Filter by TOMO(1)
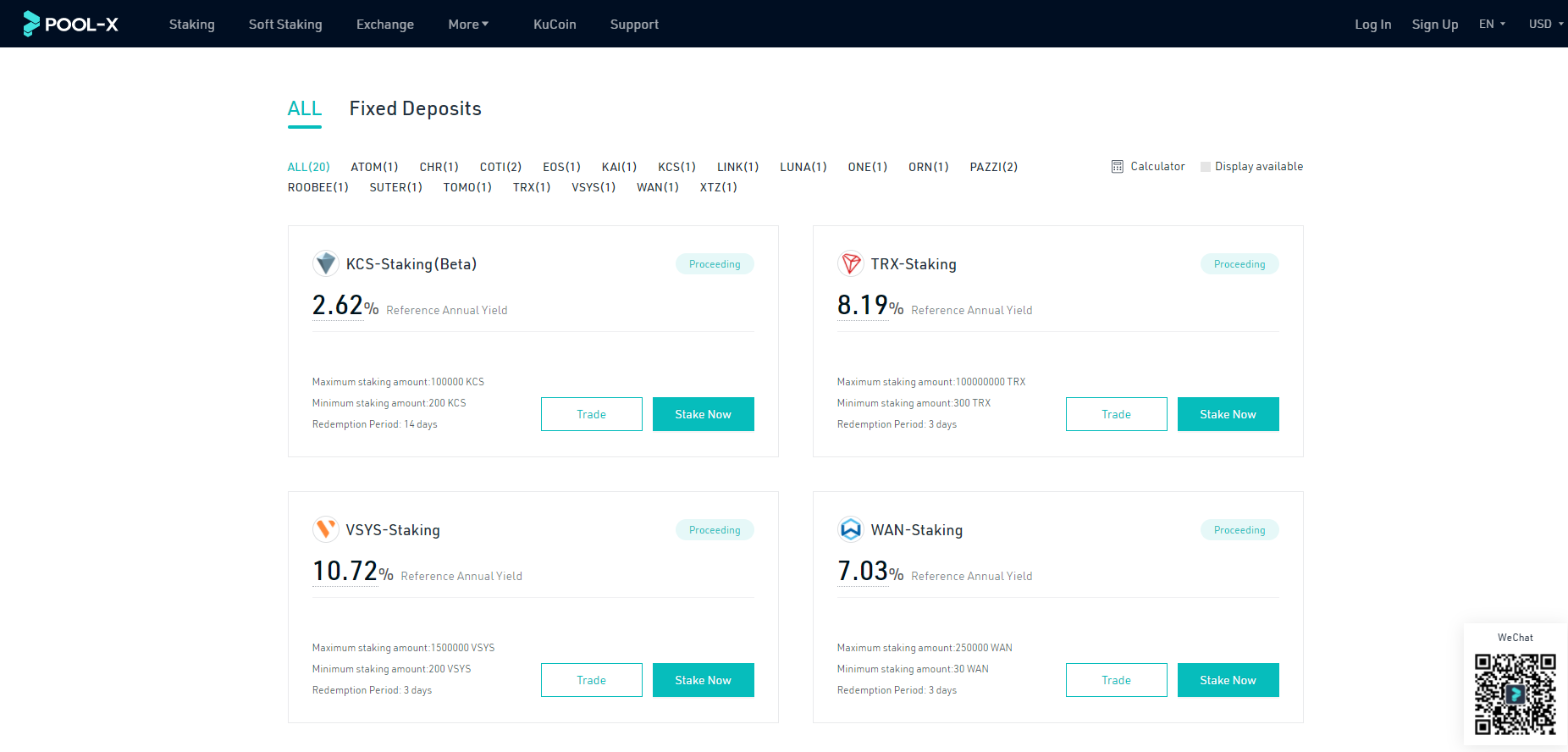 coord(467,187)
